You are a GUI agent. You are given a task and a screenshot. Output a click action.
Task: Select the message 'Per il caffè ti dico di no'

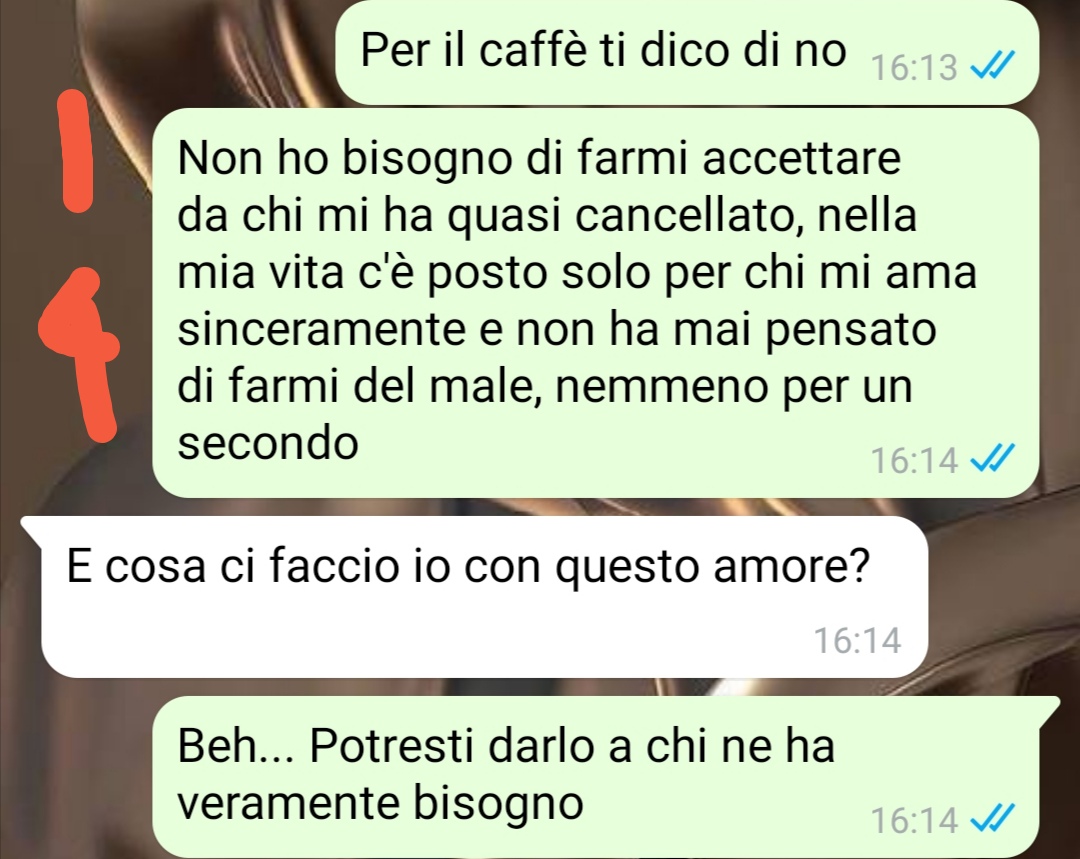tap(687, 52)
